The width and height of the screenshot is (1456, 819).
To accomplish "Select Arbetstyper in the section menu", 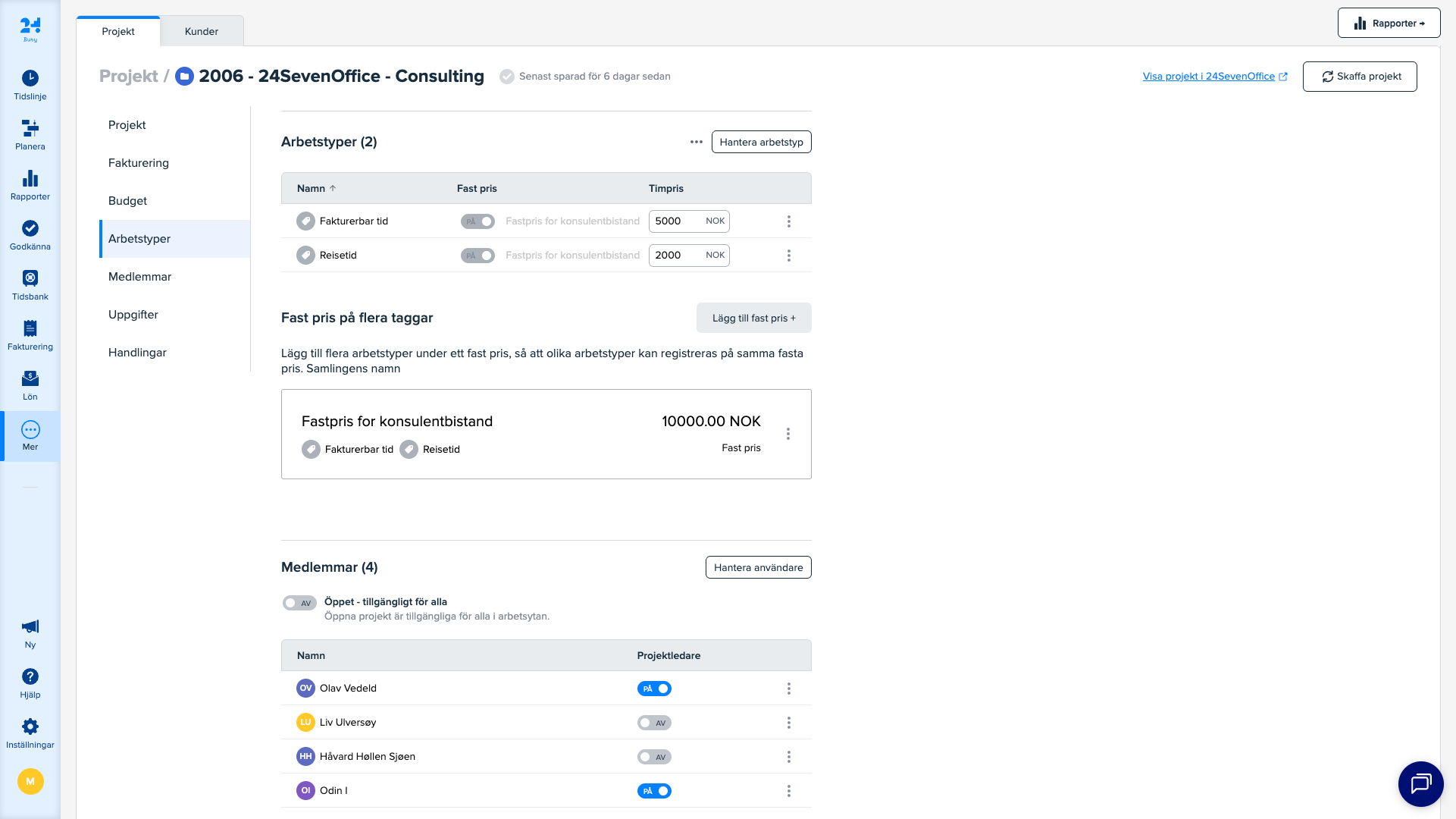I will [175, 239].
